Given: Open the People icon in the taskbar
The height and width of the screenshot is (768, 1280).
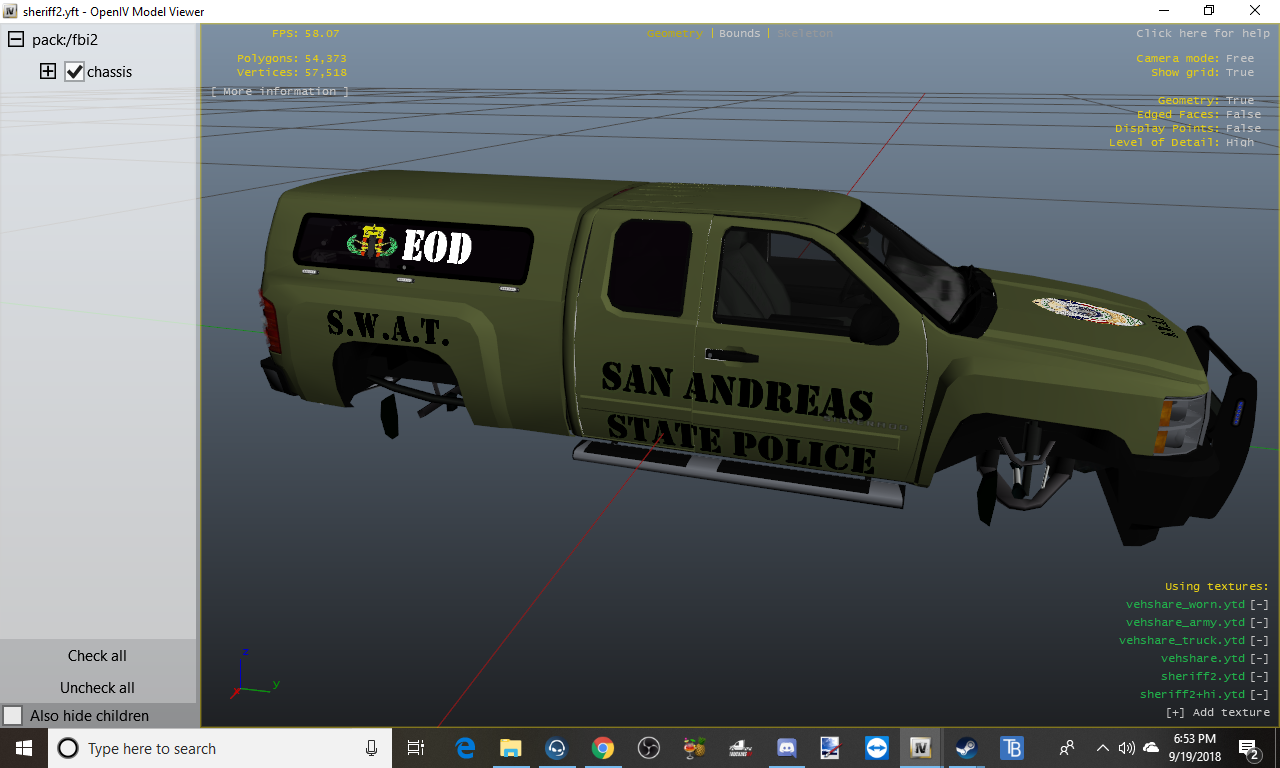Looking at the screenshot, I should pyautogui.click(x=1068, y=748).
